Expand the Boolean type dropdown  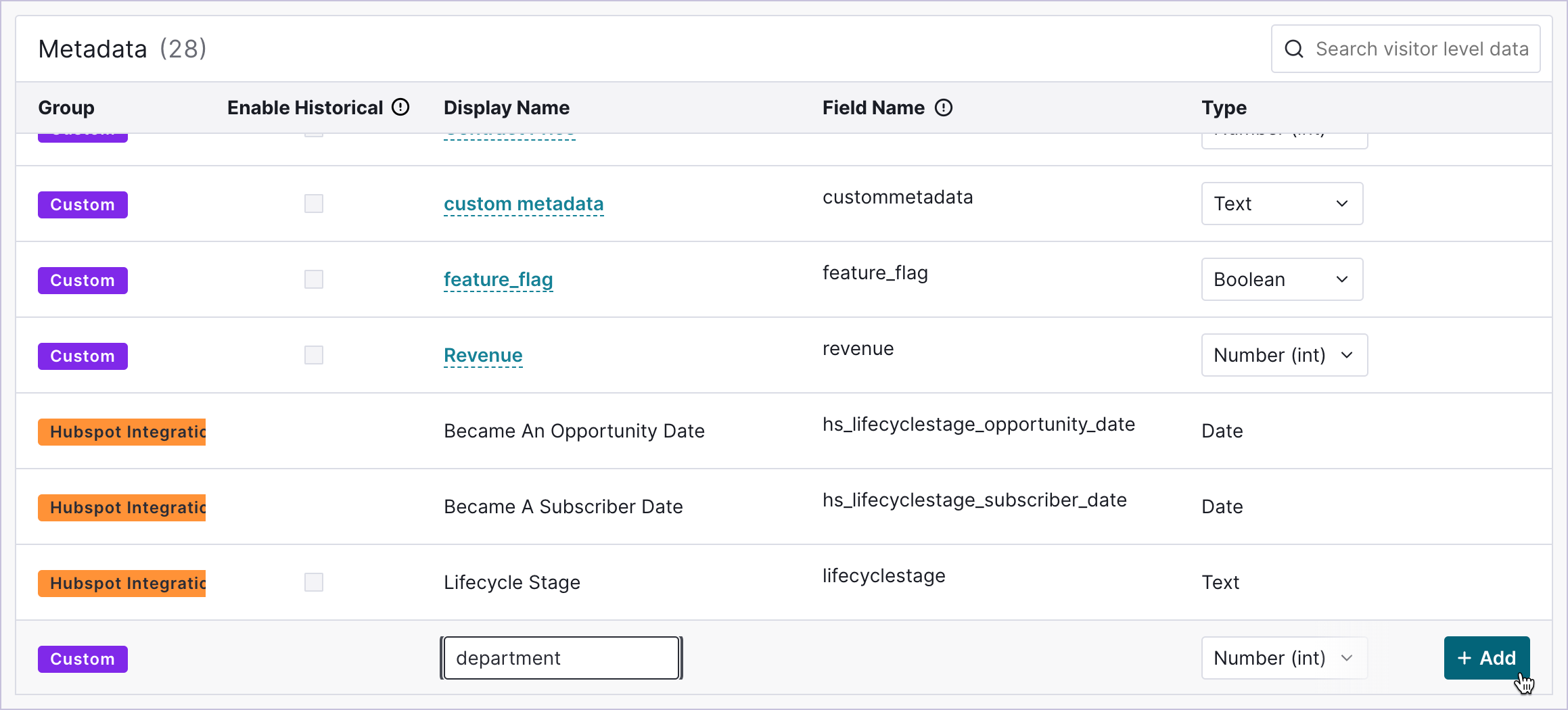point(1281,279)
